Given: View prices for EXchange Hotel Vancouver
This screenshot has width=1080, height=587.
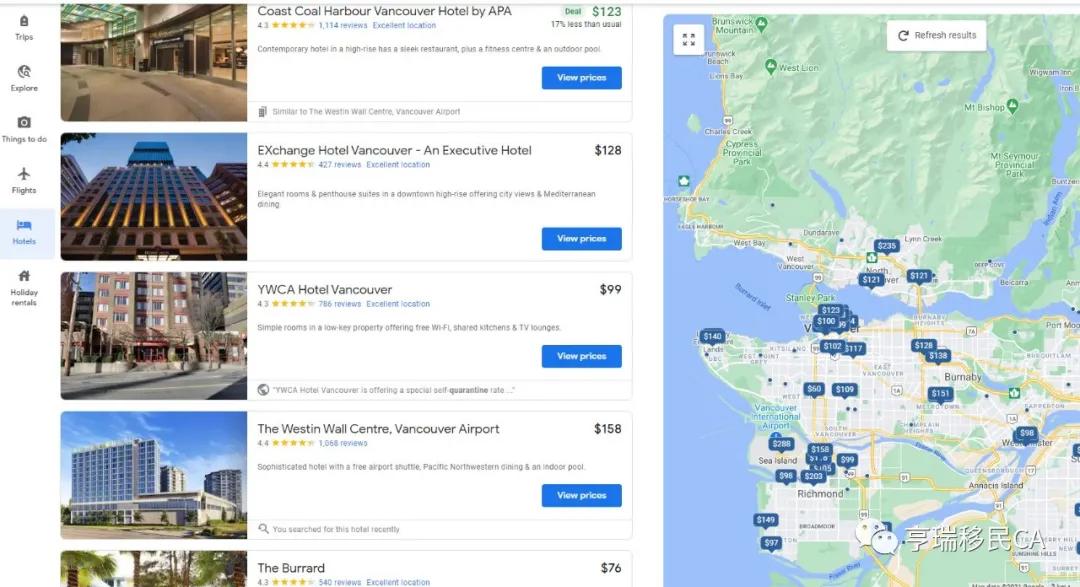Looking at the screenshot, I should pos(581,238).
